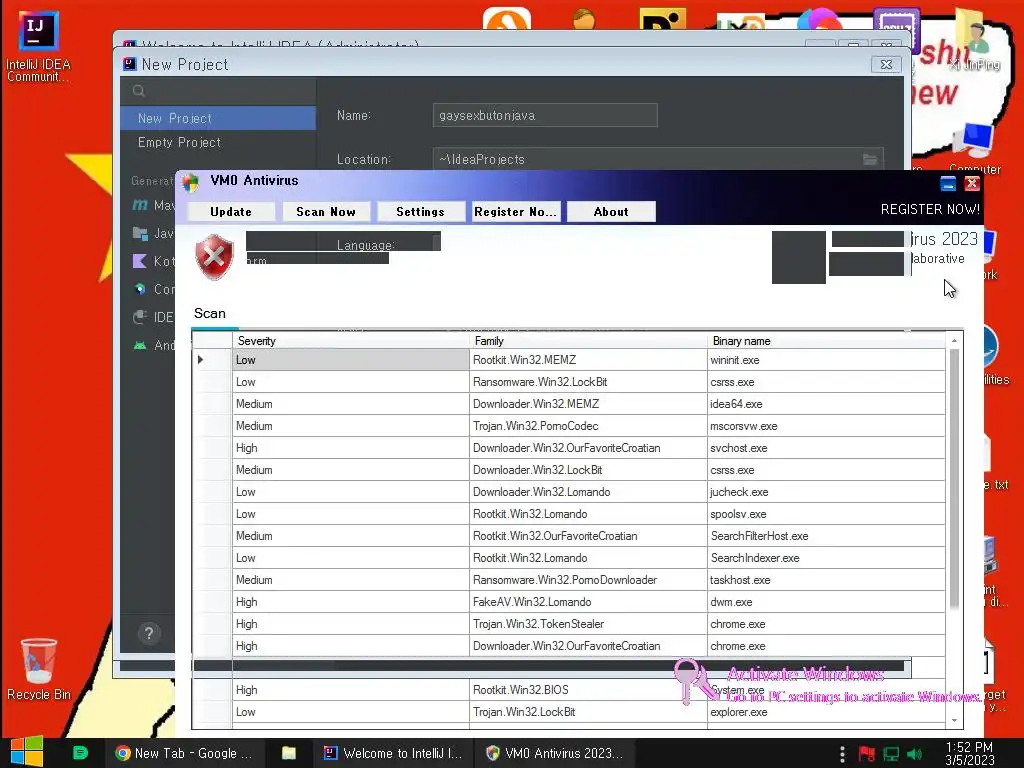
Task: Click the taskbar clock showing 1:52 PM
Action: tap(970, 754)
